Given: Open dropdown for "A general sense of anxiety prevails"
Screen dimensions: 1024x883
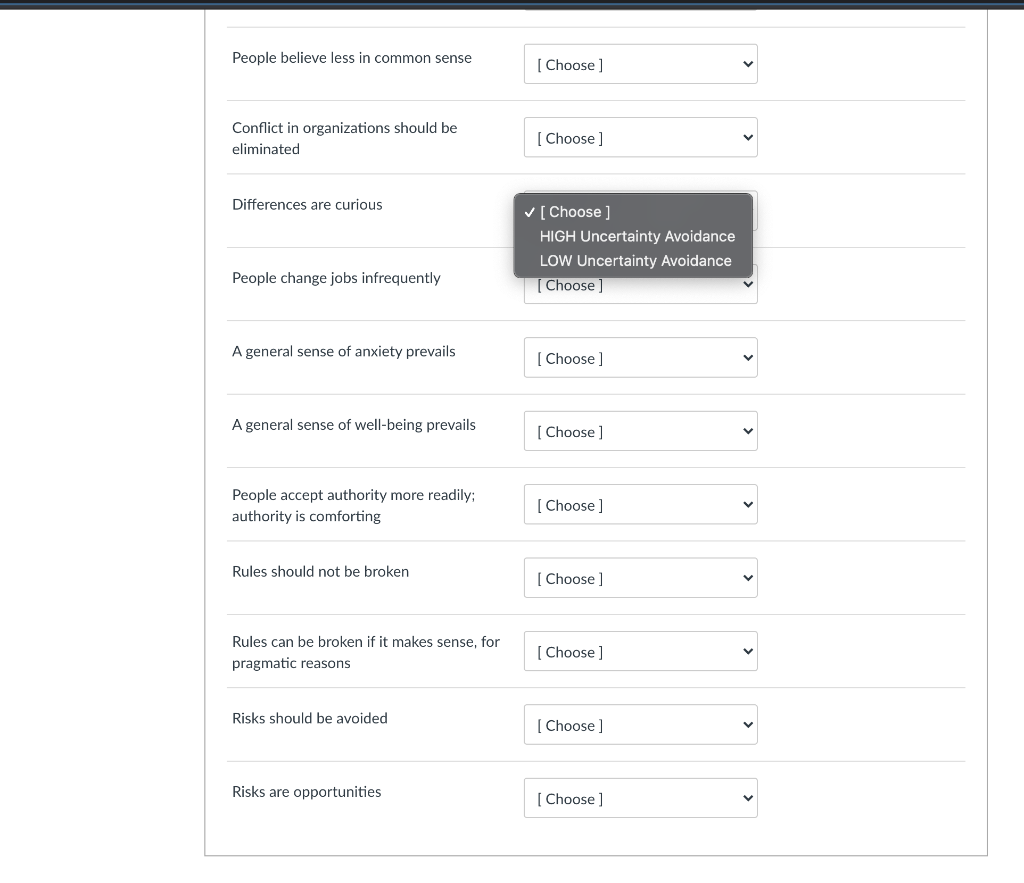Looking at the screenshot, I should coord(640,358).
